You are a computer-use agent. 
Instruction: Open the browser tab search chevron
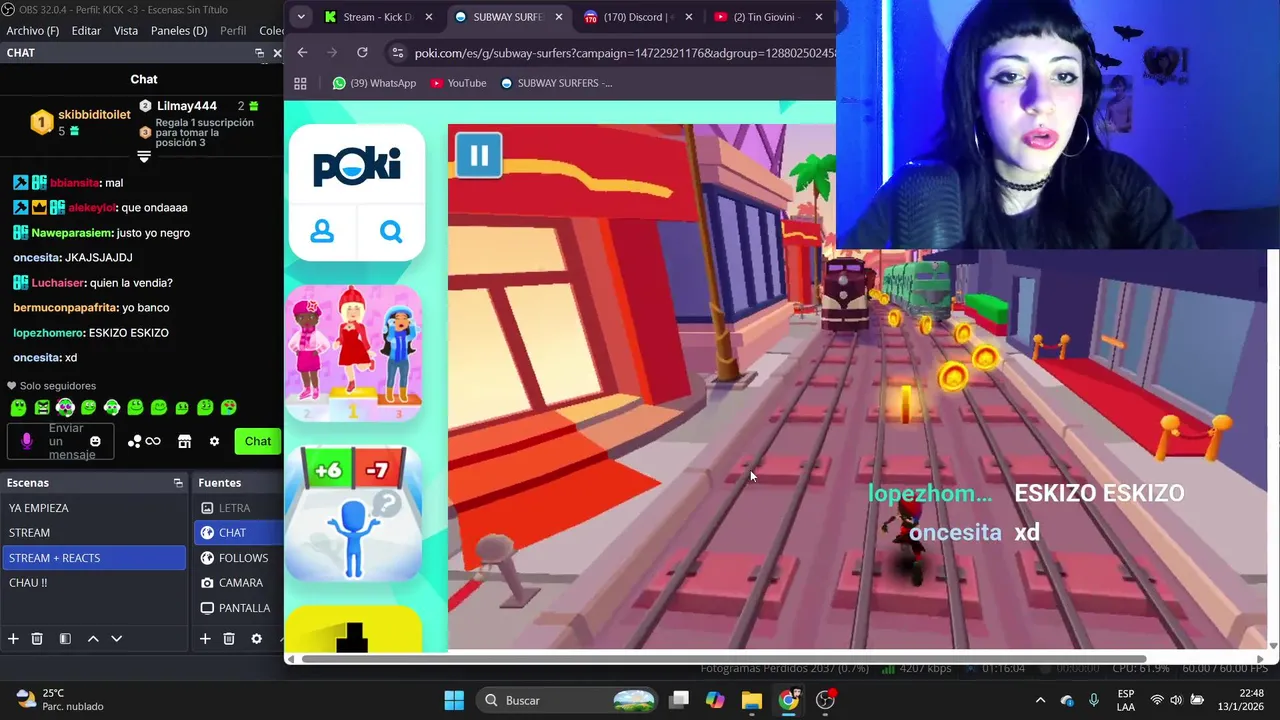click(x=301, y=17)
